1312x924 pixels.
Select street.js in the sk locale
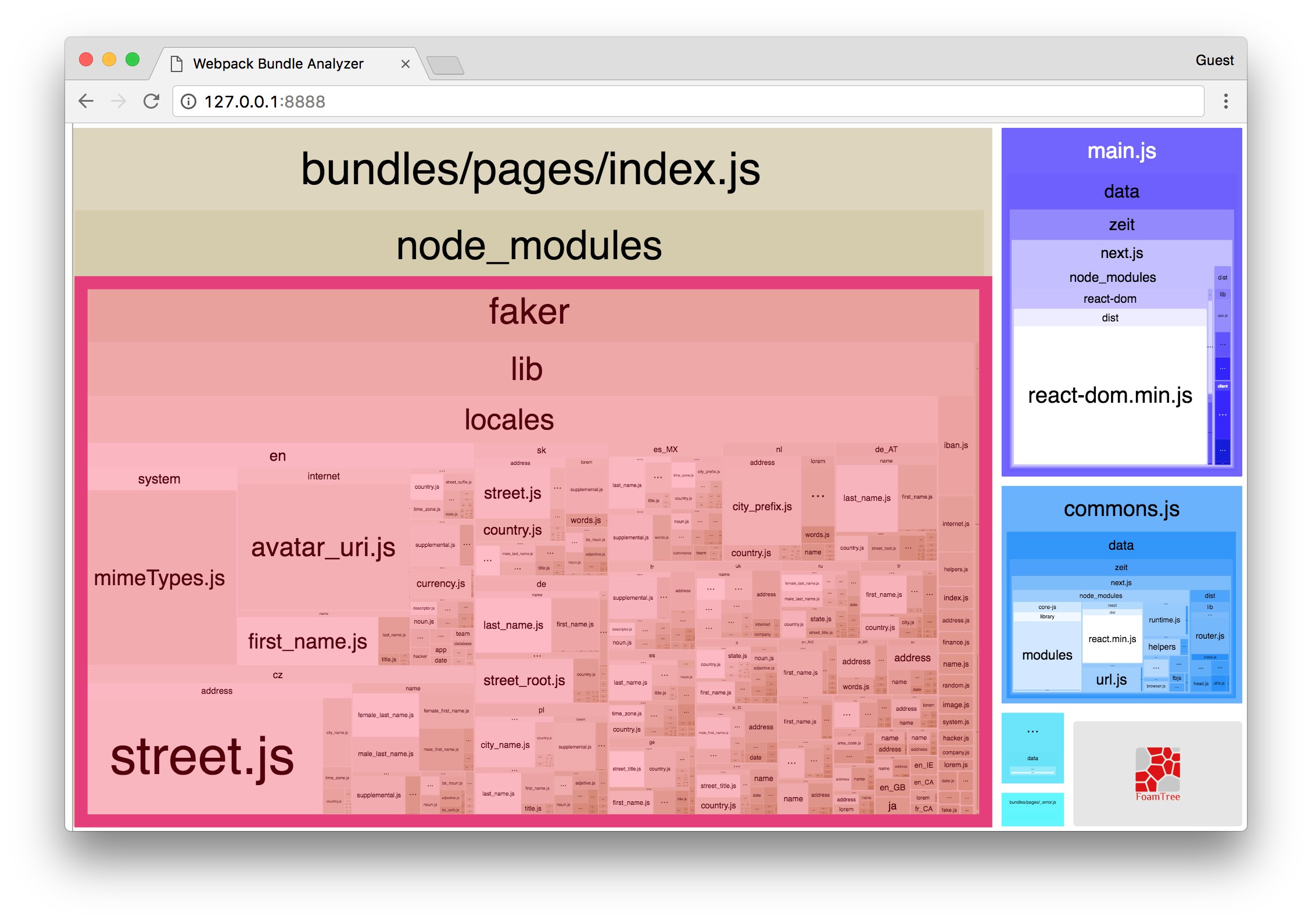[512, 493]
